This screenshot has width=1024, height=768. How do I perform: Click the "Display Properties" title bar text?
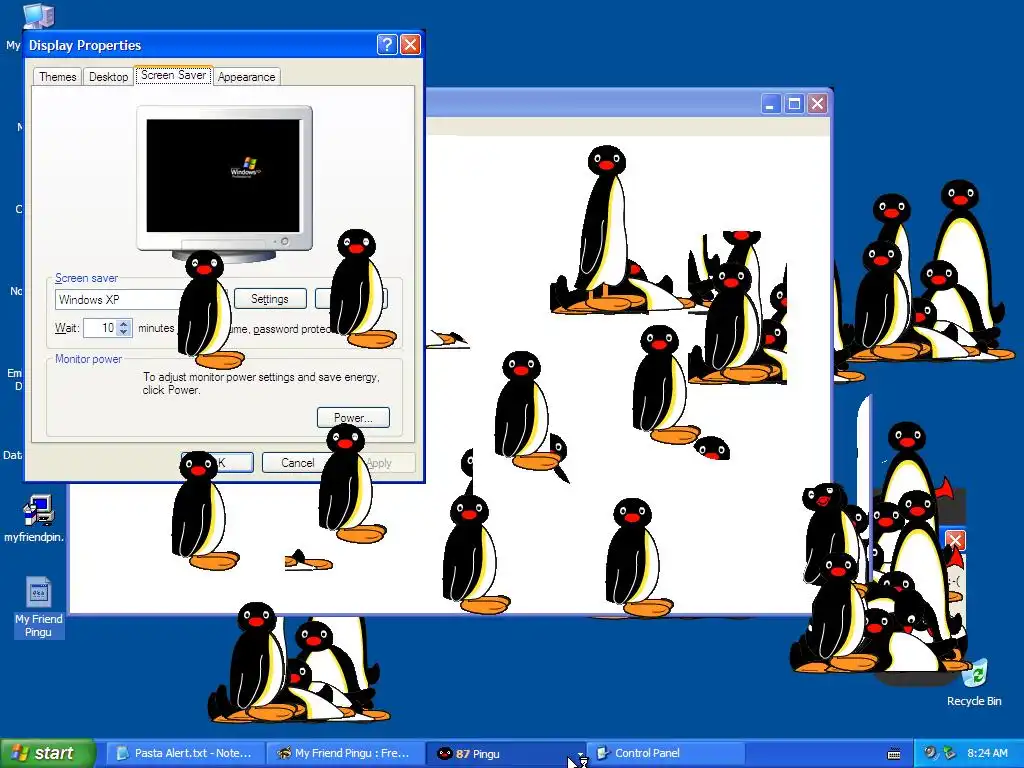click(85, 45)
